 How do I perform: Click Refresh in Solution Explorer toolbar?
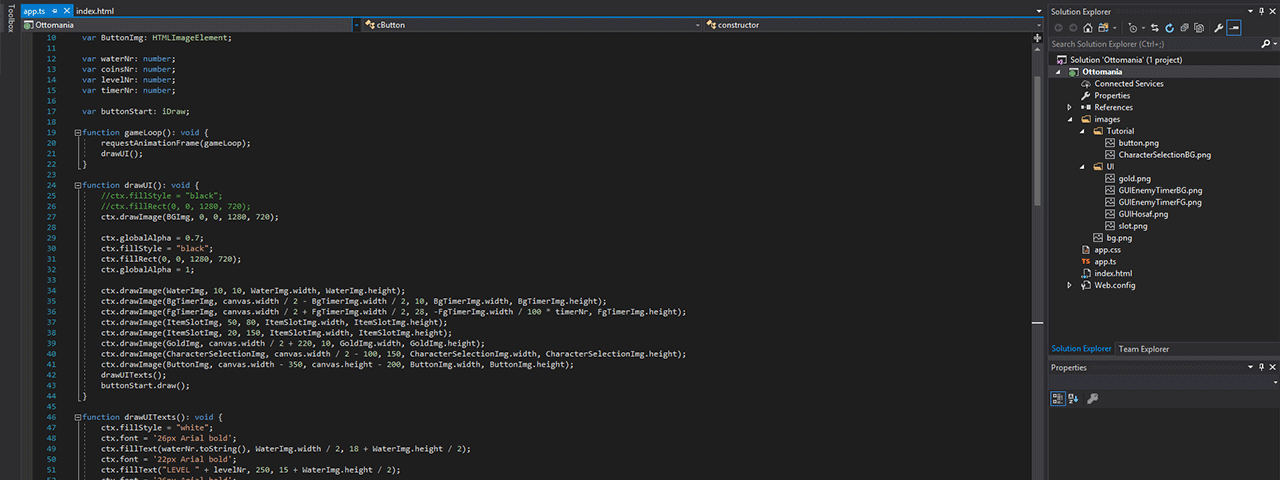1170,28
